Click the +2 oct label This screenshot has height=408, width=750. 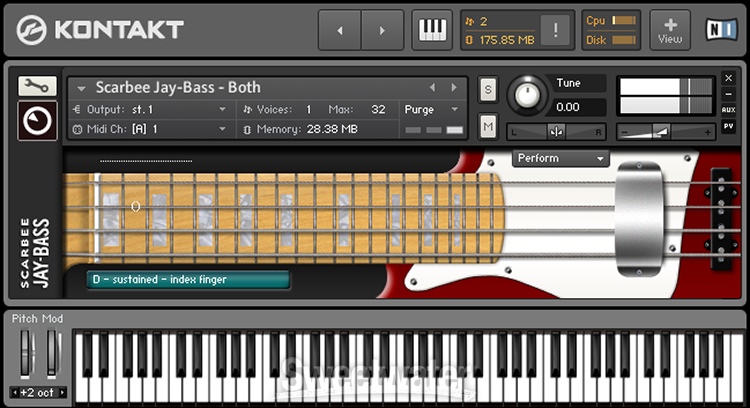pyautogui.click(x=37, y=393)
